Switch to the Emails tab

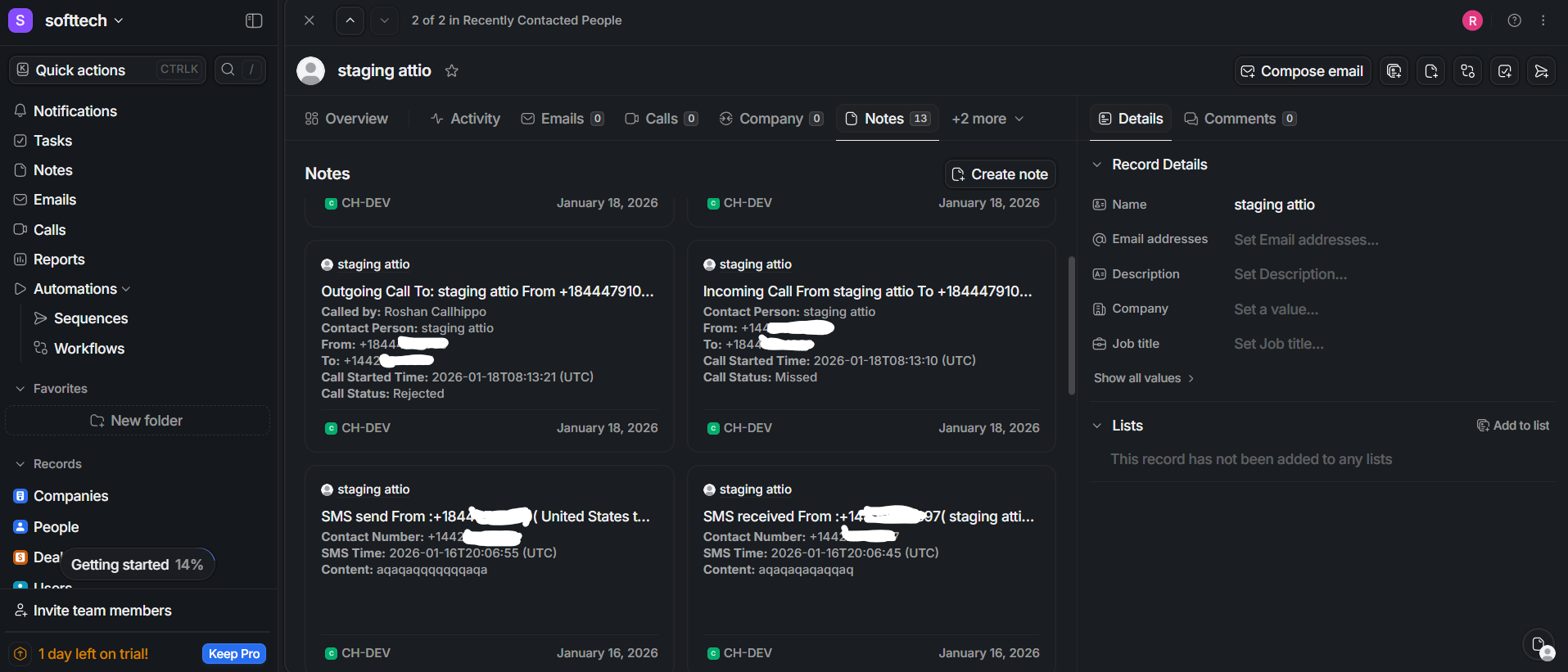[563, 119]
